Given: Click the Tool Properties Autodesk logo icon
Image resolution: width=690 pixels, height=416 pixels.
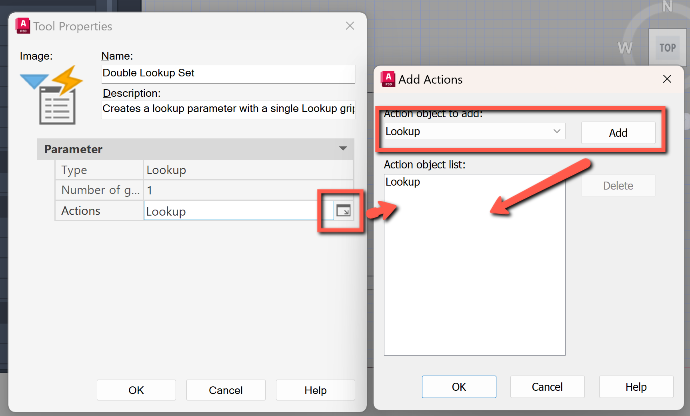Looking at the screenshot, I should (x=22, y=25).
